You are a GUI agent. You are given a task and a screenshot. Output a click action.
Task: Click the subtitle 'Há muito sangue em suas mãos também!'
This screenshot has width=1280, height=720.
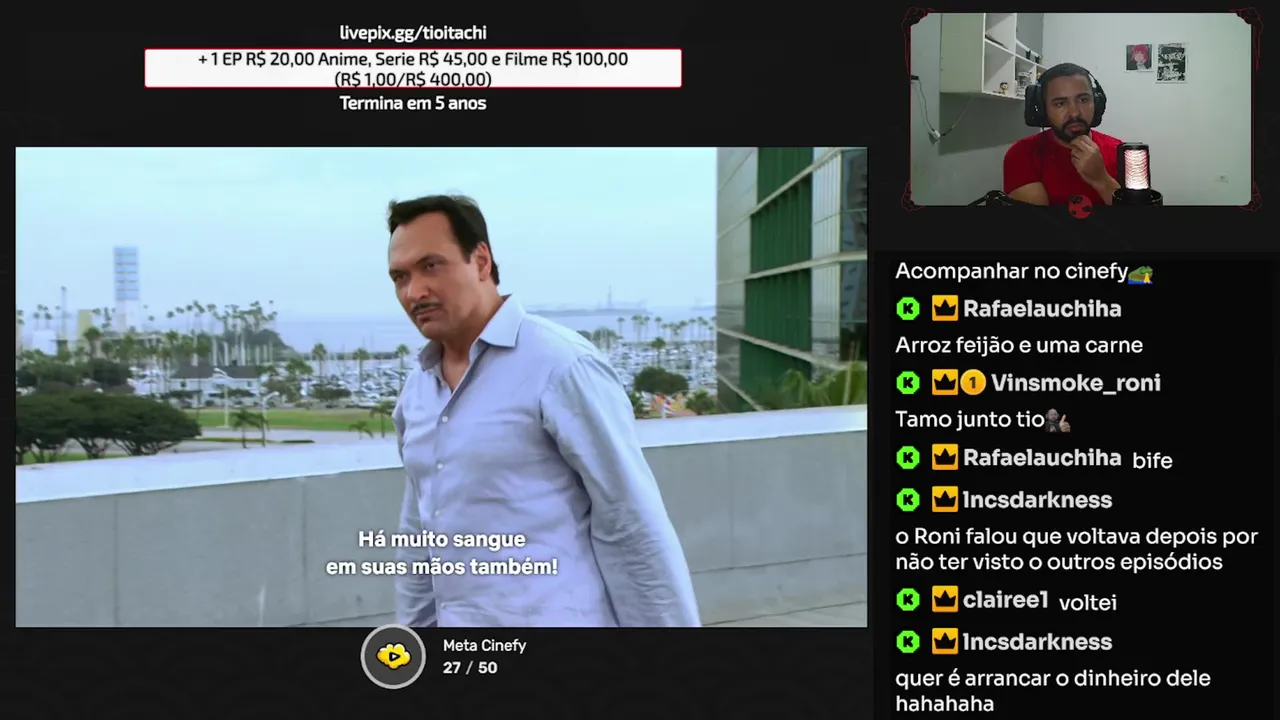[x=441, y=553]
